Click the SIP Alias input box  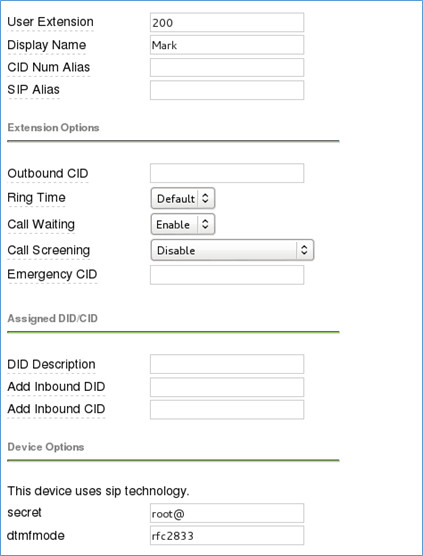pos(227,90)
